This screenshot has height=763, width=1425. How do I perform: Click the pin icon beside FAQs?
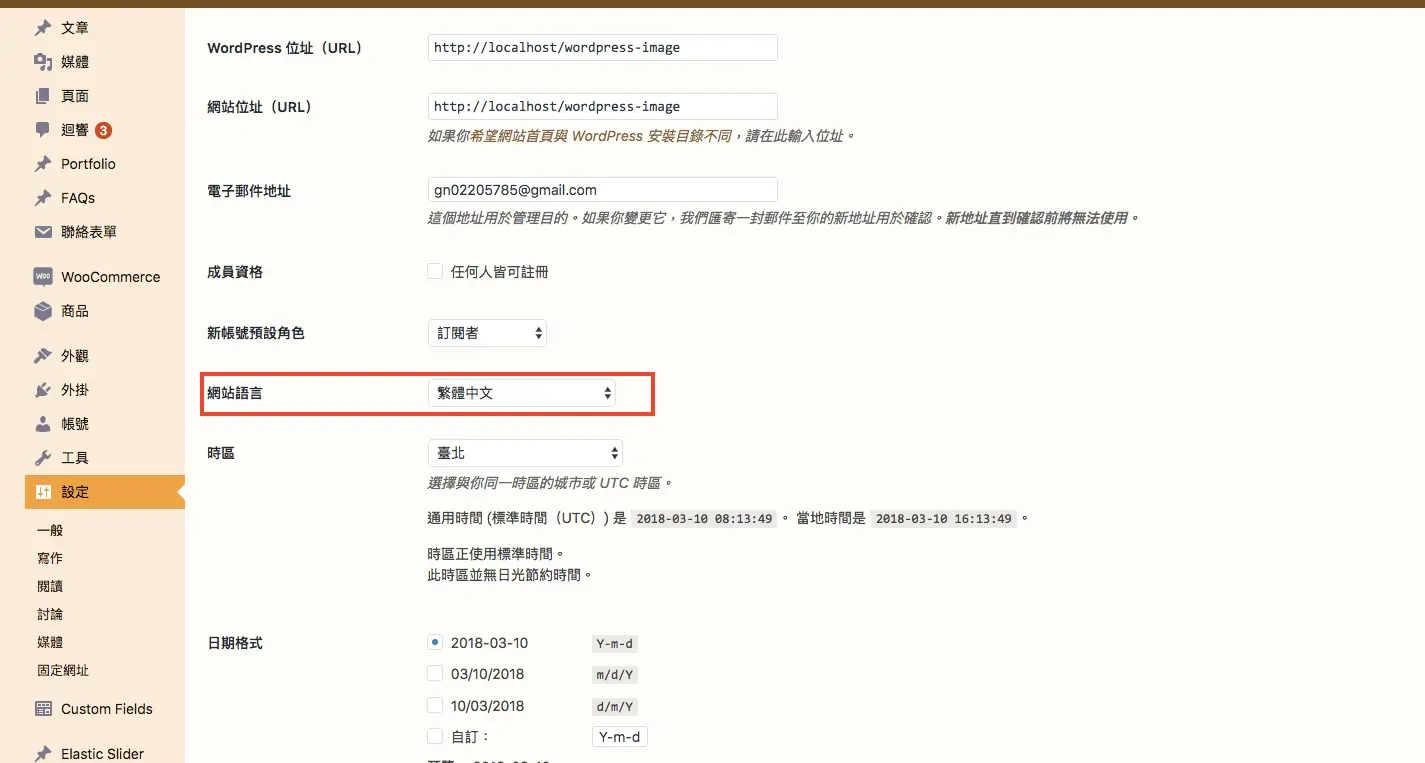(43, 198)
